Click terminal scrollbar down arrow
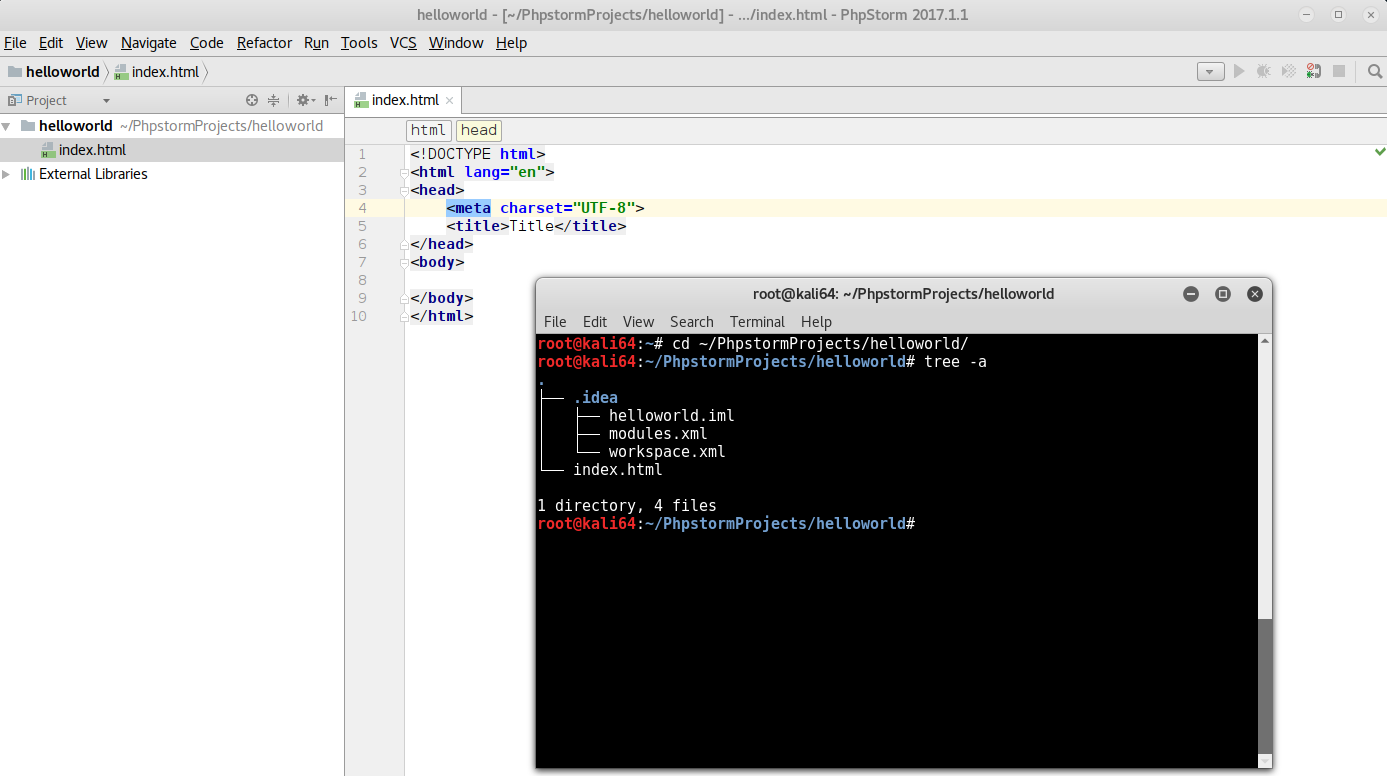1387x776 pixels. 1265,761
